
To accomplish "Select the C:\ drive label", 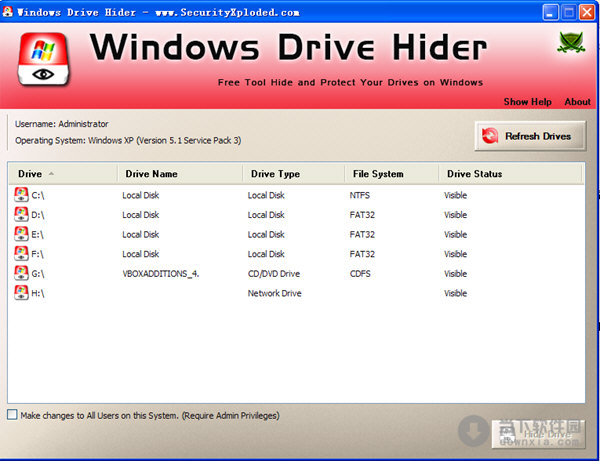I will coord(38,195).
